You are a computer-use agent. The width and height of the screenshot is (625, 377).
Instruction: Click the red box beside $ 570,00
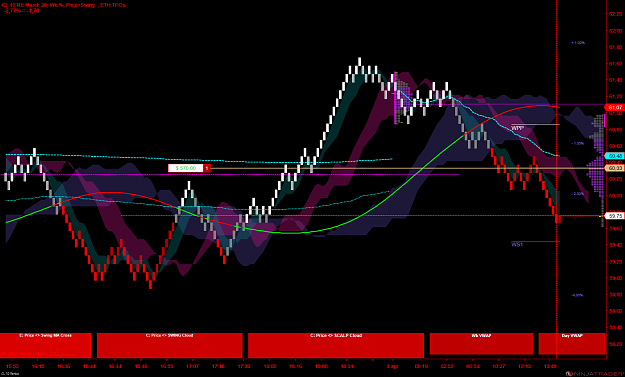[x=207, y=168]
